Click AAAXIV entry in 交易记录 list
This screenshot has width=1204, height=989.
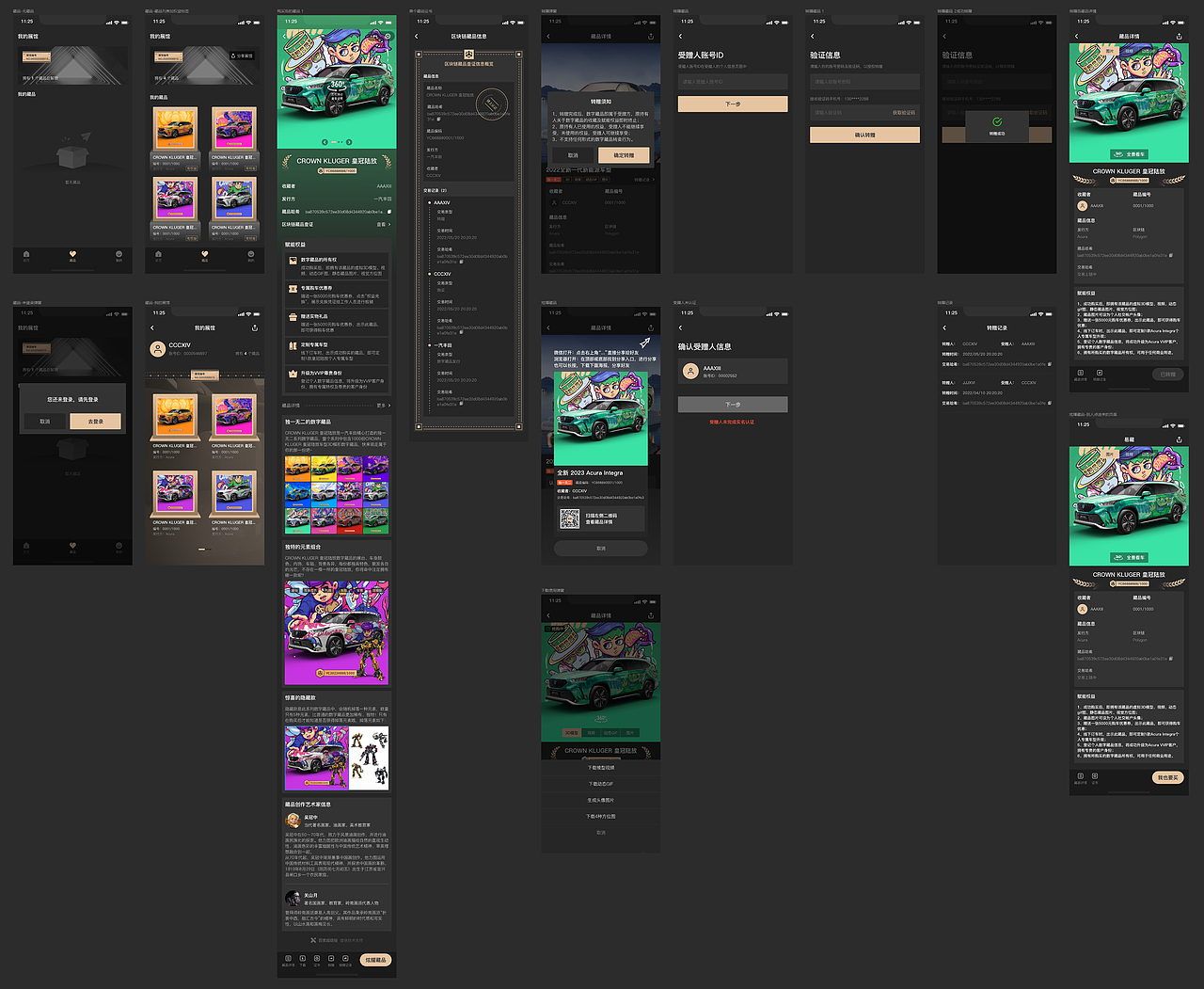click(441, 202)
